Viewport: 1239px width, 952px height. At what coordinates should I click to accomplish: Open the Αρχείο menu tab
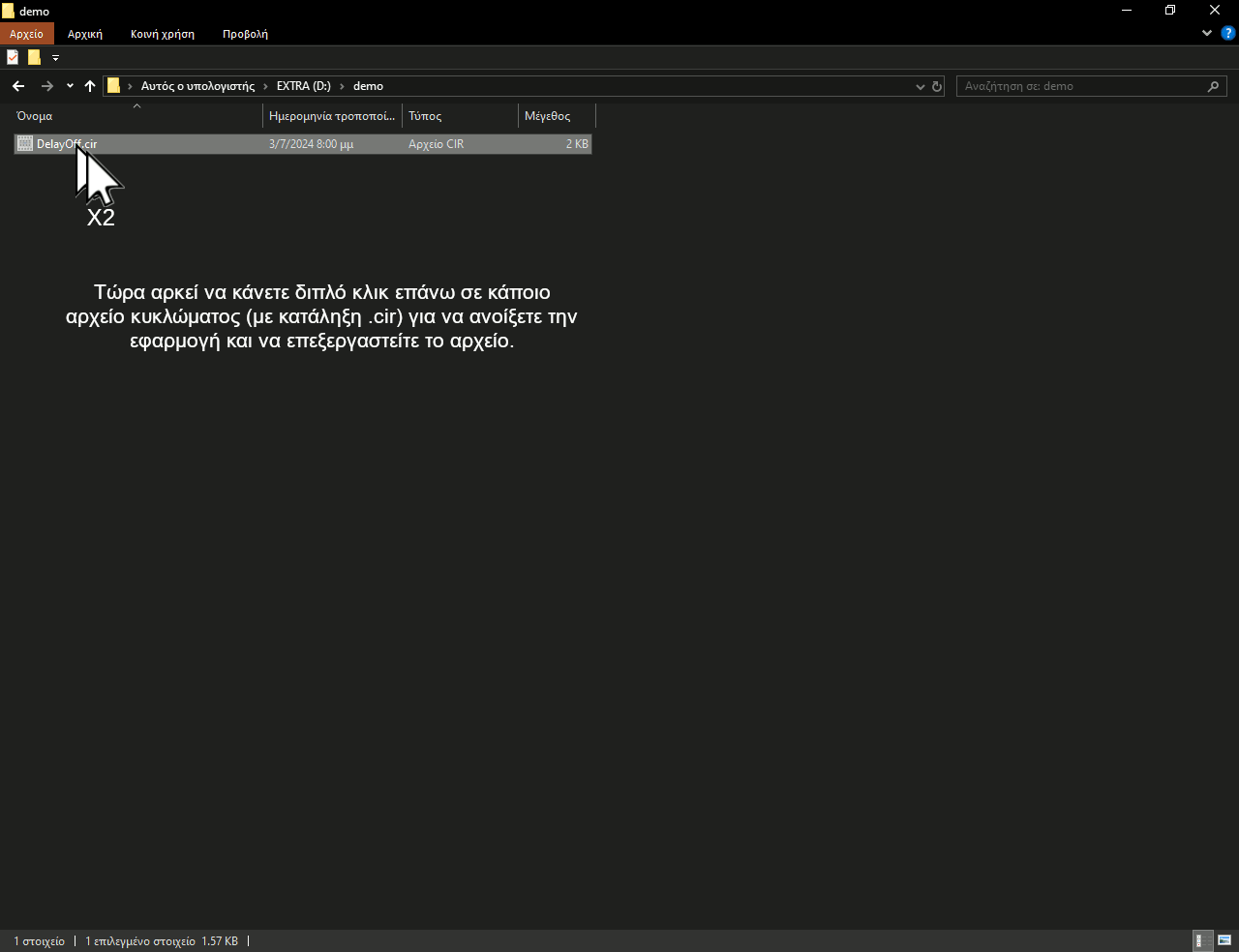26,34
